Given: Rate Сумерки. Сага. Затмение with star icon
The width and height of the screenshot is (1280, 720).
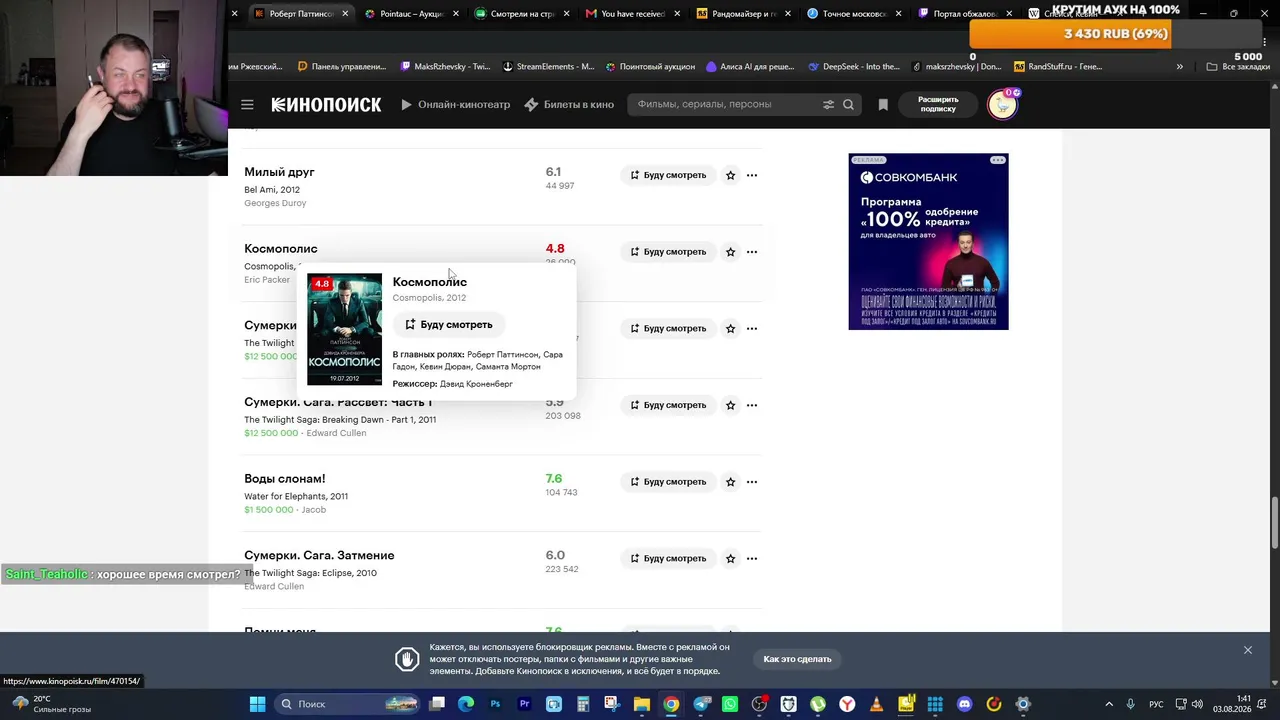Looking at the screenshot, I should point(731,558).
